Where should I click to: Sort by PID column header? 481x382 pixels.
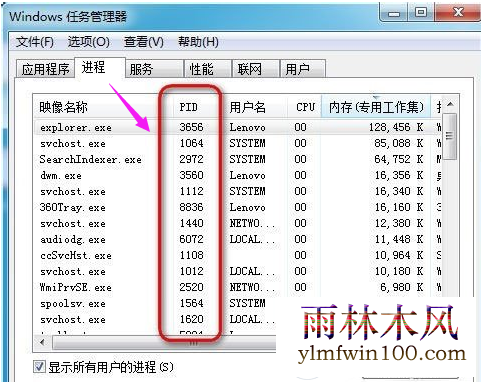point(198,107)
